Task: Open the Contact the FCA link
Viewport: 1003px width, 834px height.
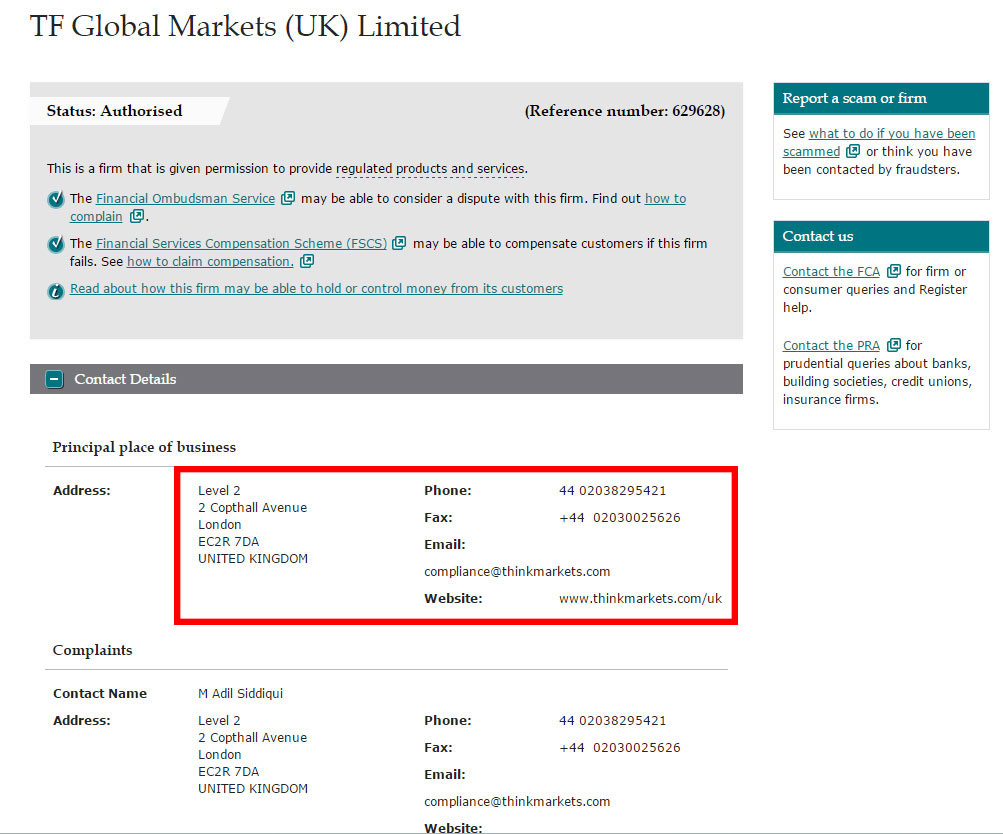Action: (831, 272)
